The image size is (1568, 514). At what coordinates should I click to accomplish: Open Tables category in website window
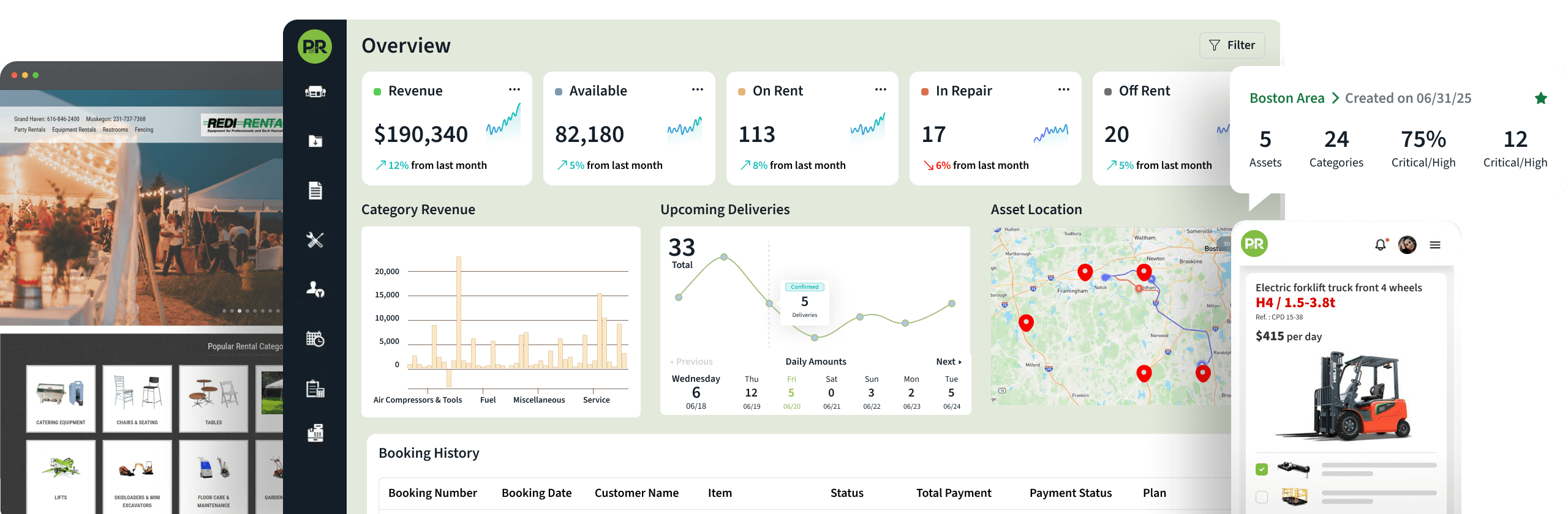(x=214, y=398)
